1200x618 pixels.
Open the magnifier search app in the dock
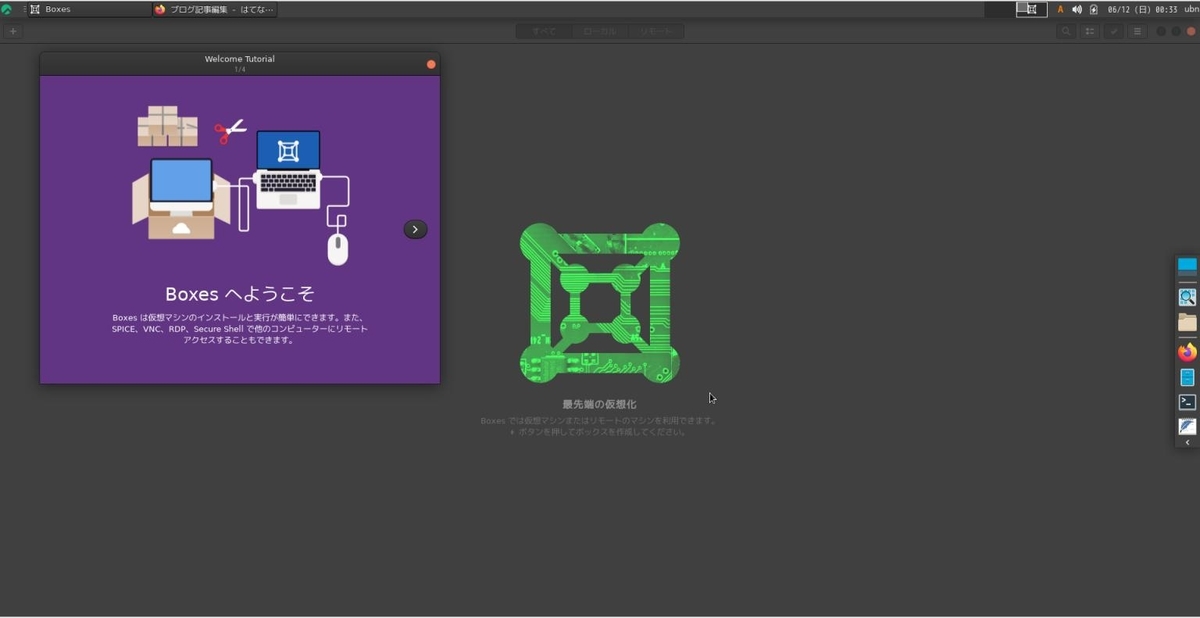(1187, 297)
